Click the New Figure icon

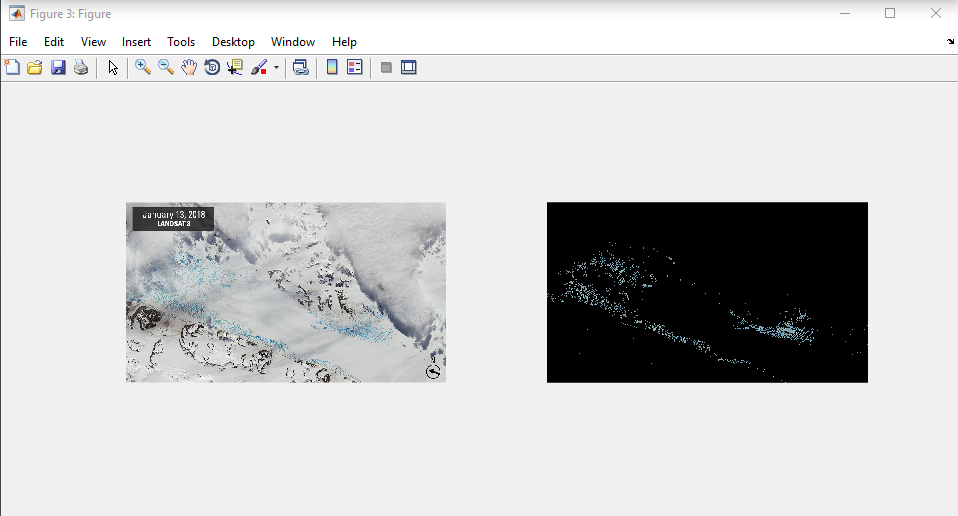(x=12, y=68)
